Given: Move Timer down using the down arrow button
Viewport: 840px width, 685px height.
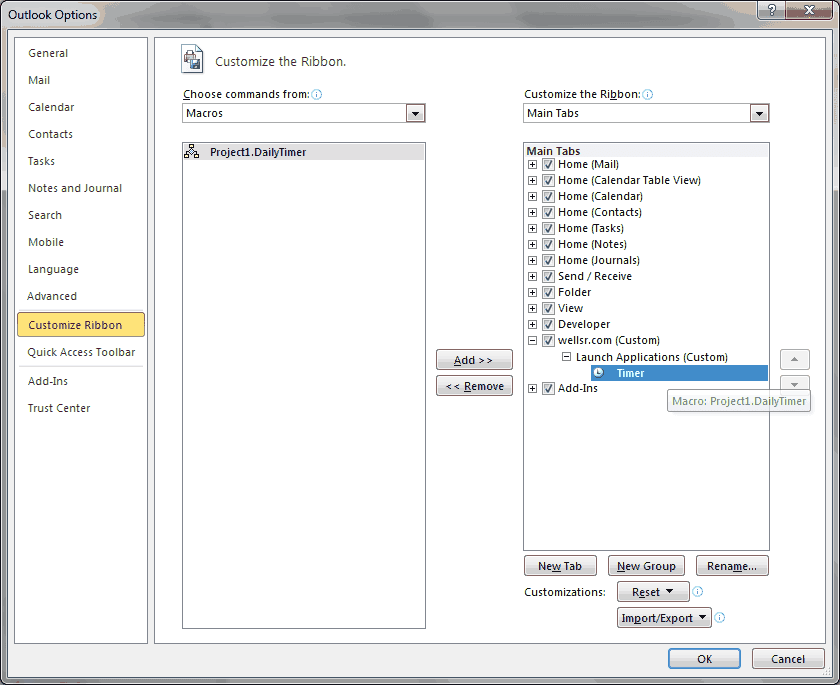Looking at the screenshot, I should (794, 383).
